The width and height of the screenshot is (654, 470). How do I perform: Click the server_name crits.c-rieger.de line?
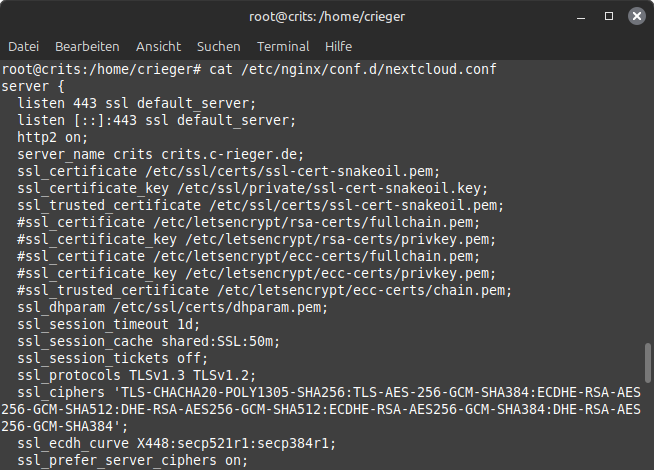(x=161, y=154)
